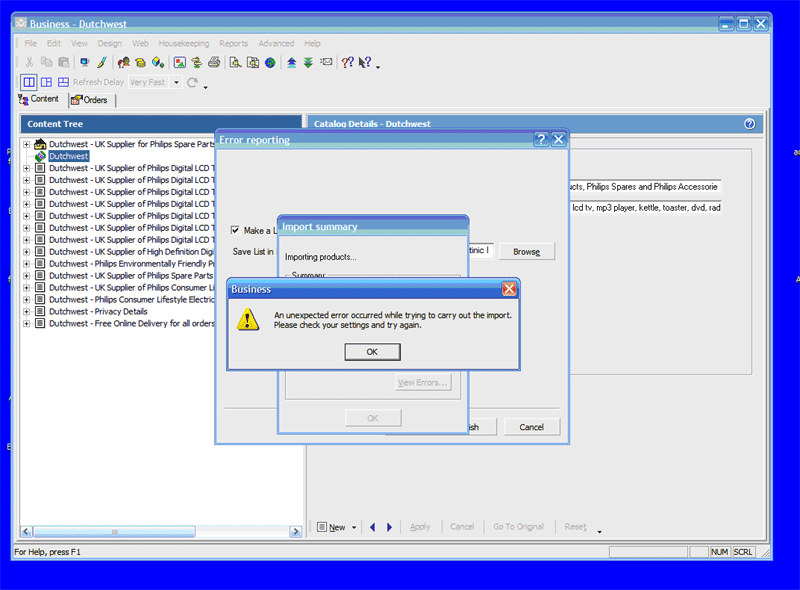
Task: Click the double question mark help icon
Action: (348, 62)
